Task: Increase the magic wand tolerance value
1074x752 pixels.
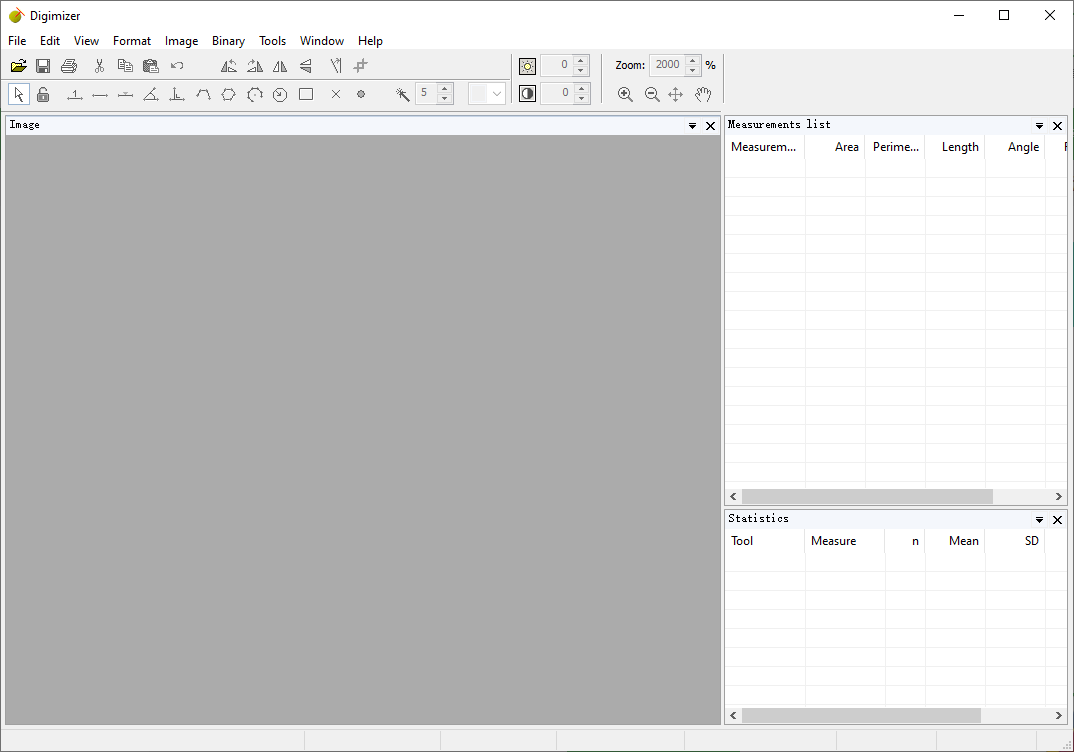Action: 445,88
